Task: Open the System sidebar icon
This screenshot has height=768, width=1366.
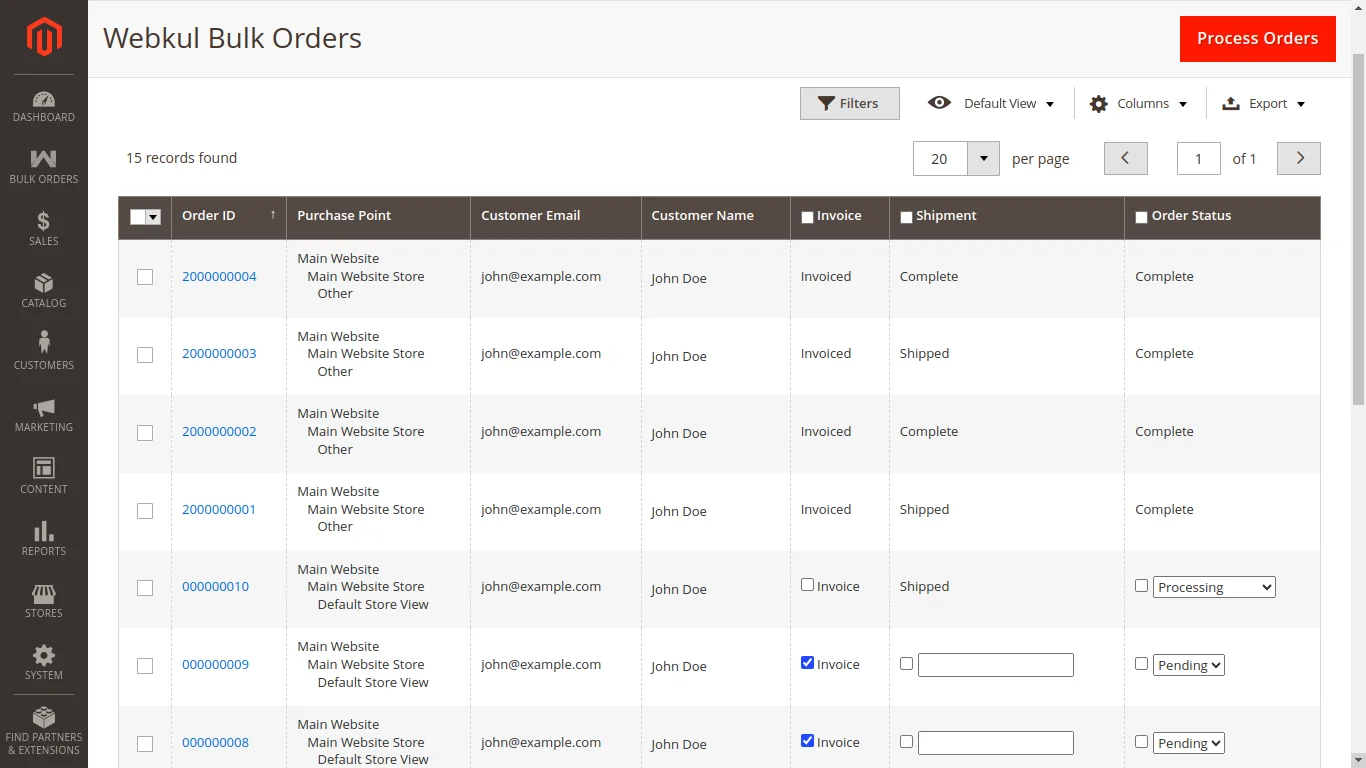Action: [x=43, y=662]
